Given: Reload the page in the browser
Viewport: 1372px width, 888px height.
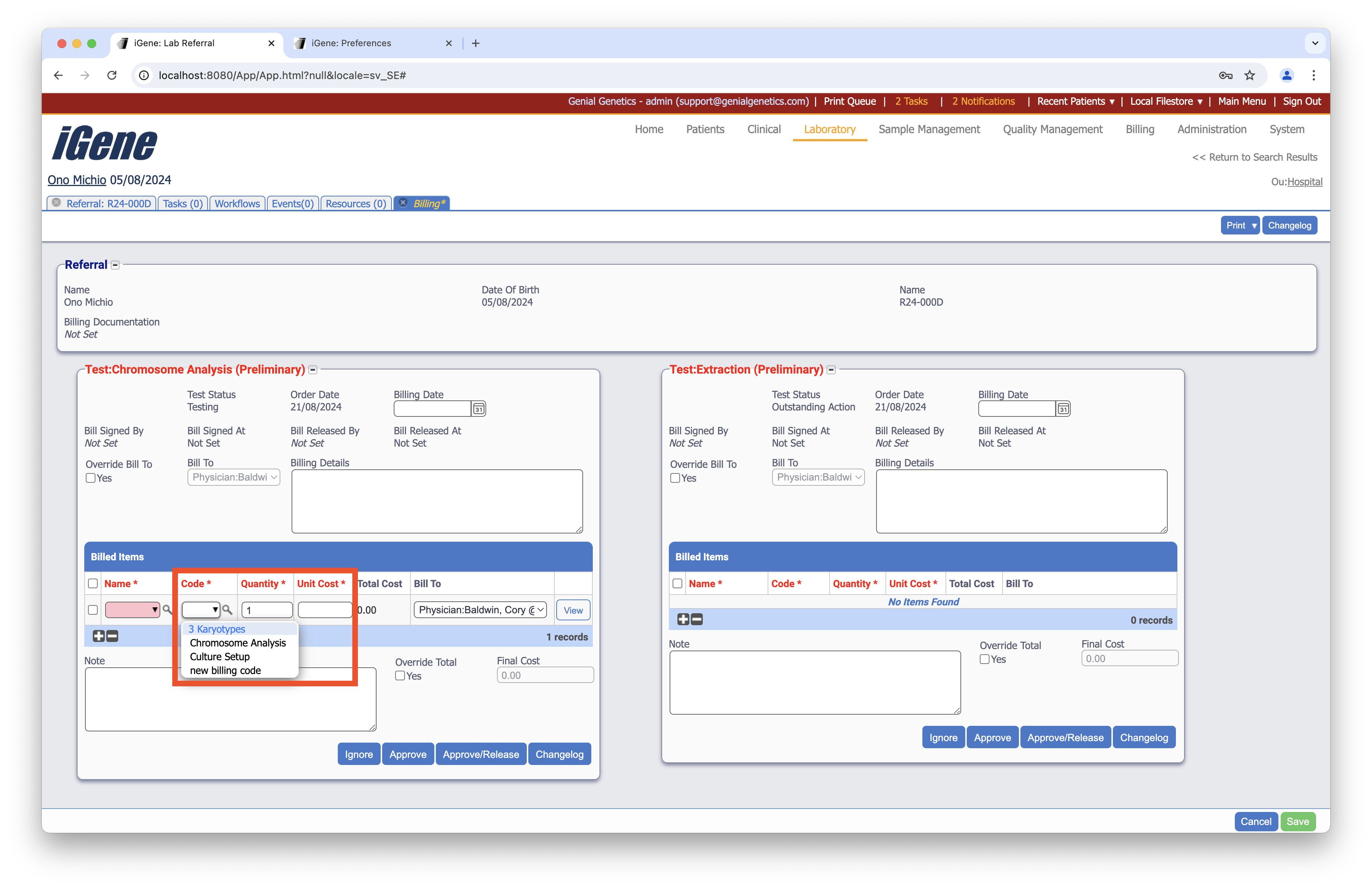Looking at the screenshot, I should pyautogui.click(x=113, y=75).
